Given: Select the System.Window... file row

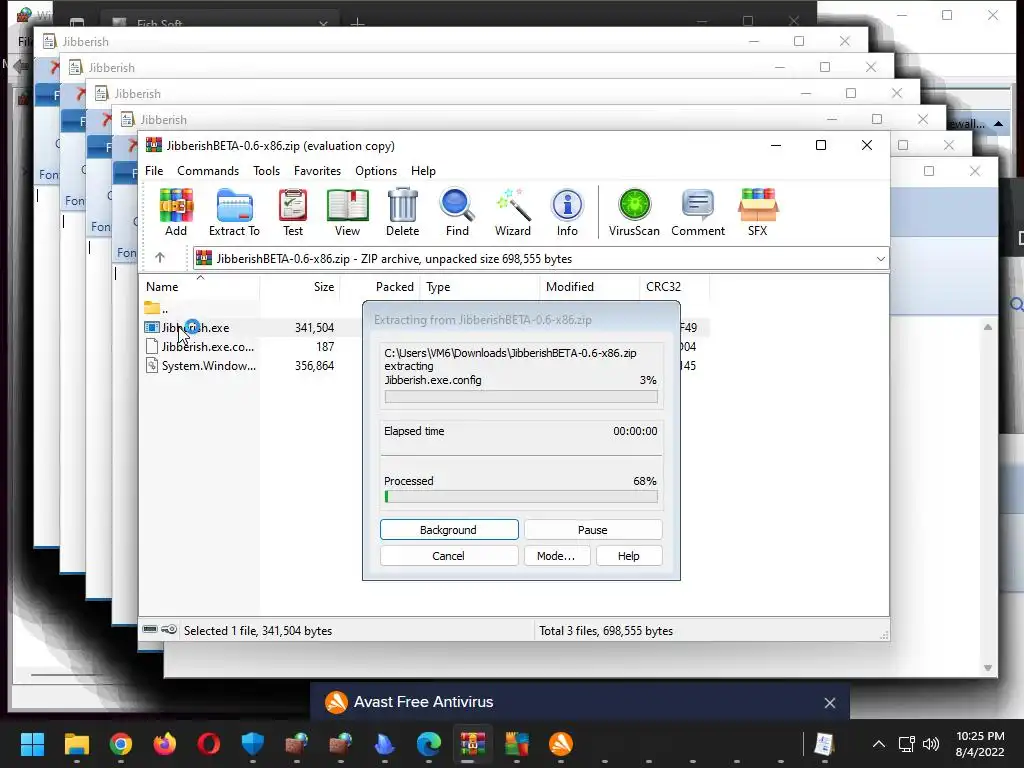Looking at the screenshot, I should [x=251, y=366].
